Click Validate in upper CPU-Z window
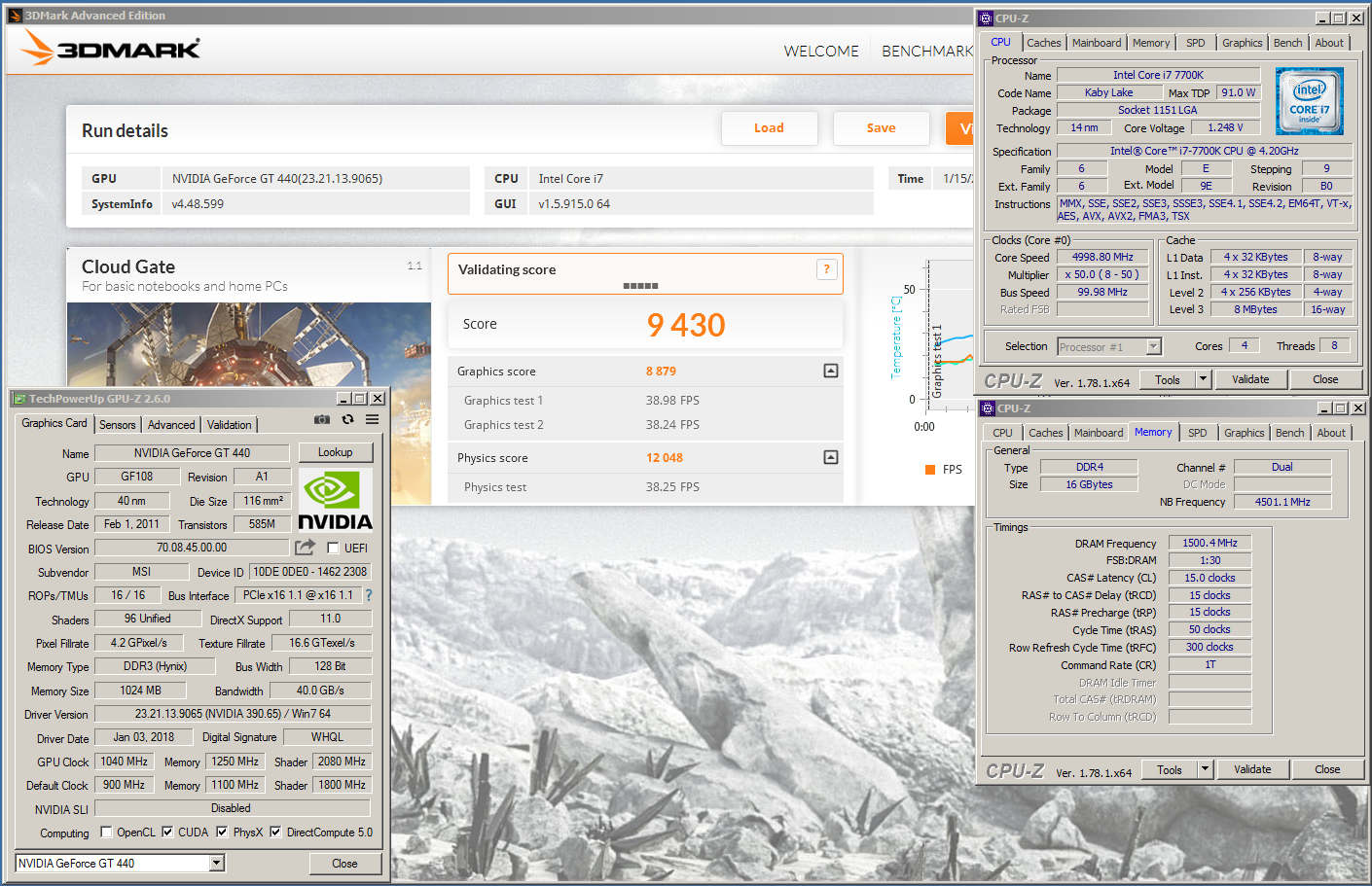1372x886 pixels. 1250,379
